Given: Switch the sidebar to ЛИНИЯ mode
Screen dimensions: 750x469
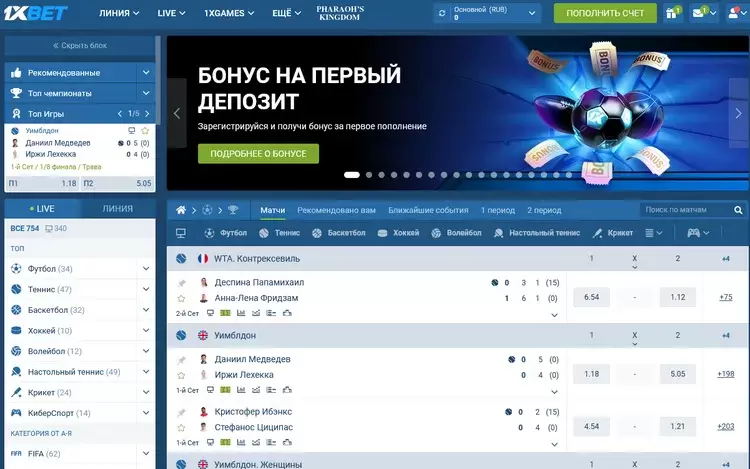Looking at the screenshot, I should point(118,208).
